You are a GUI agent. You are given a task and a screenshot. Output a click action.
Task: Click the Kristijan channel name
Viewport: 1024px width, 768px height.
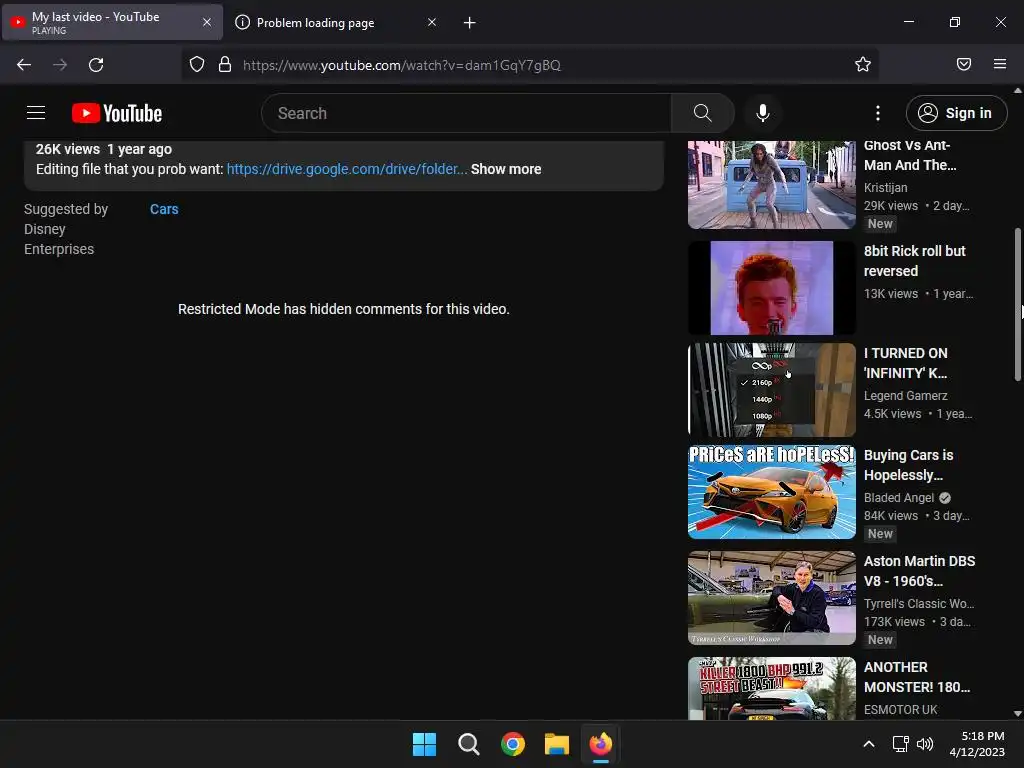886,188
